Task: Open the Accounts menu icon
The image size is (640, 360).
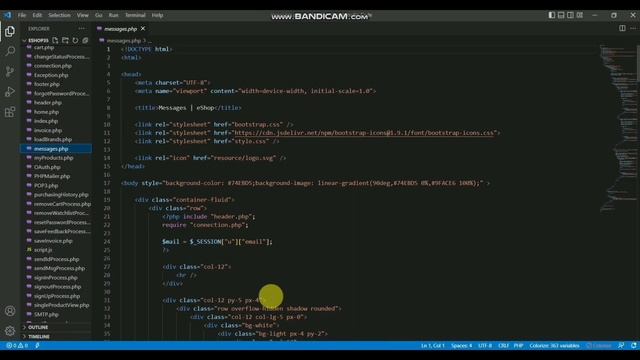Action: [10, 311]
